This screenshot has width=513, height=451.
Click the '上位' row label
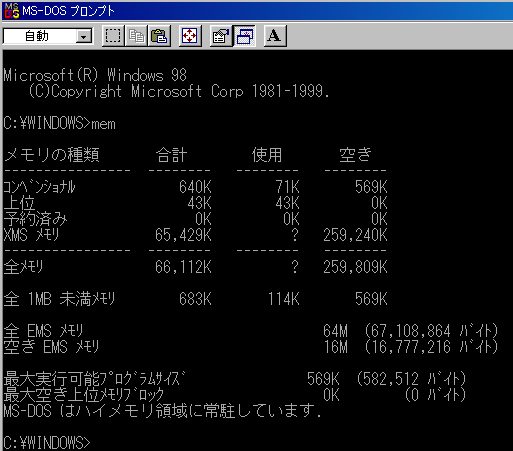19,203
